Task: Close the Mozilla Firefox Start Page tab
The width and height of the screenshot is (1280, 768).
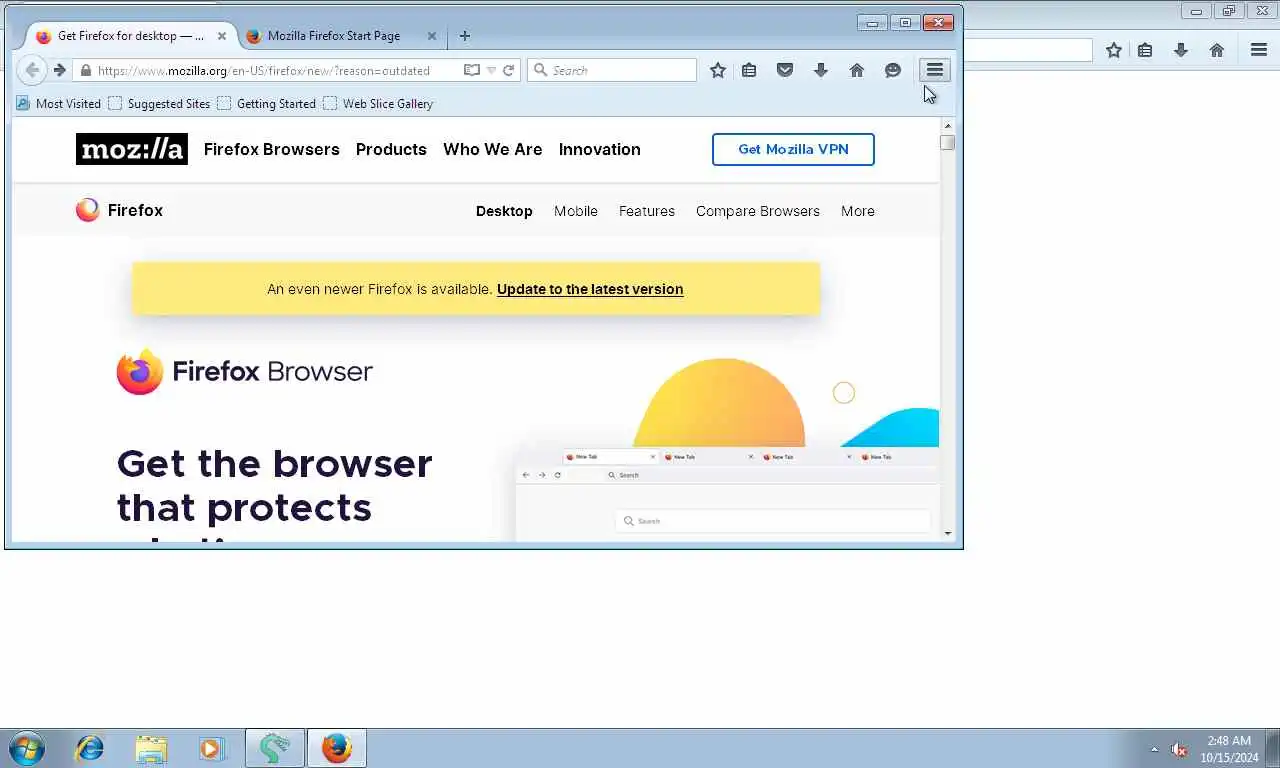Action: tap(432, 35)
